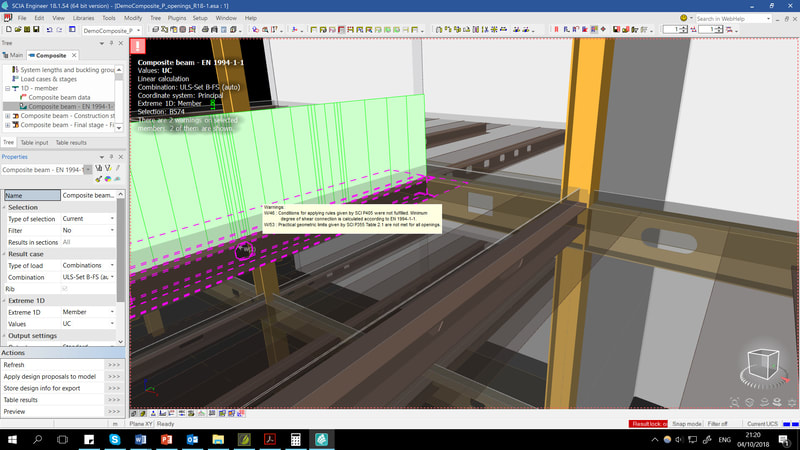This screenshot has width=800, height=450.
Task: Click the first icon in viewport bottom toolbar
Action: (x=134, y=413)
